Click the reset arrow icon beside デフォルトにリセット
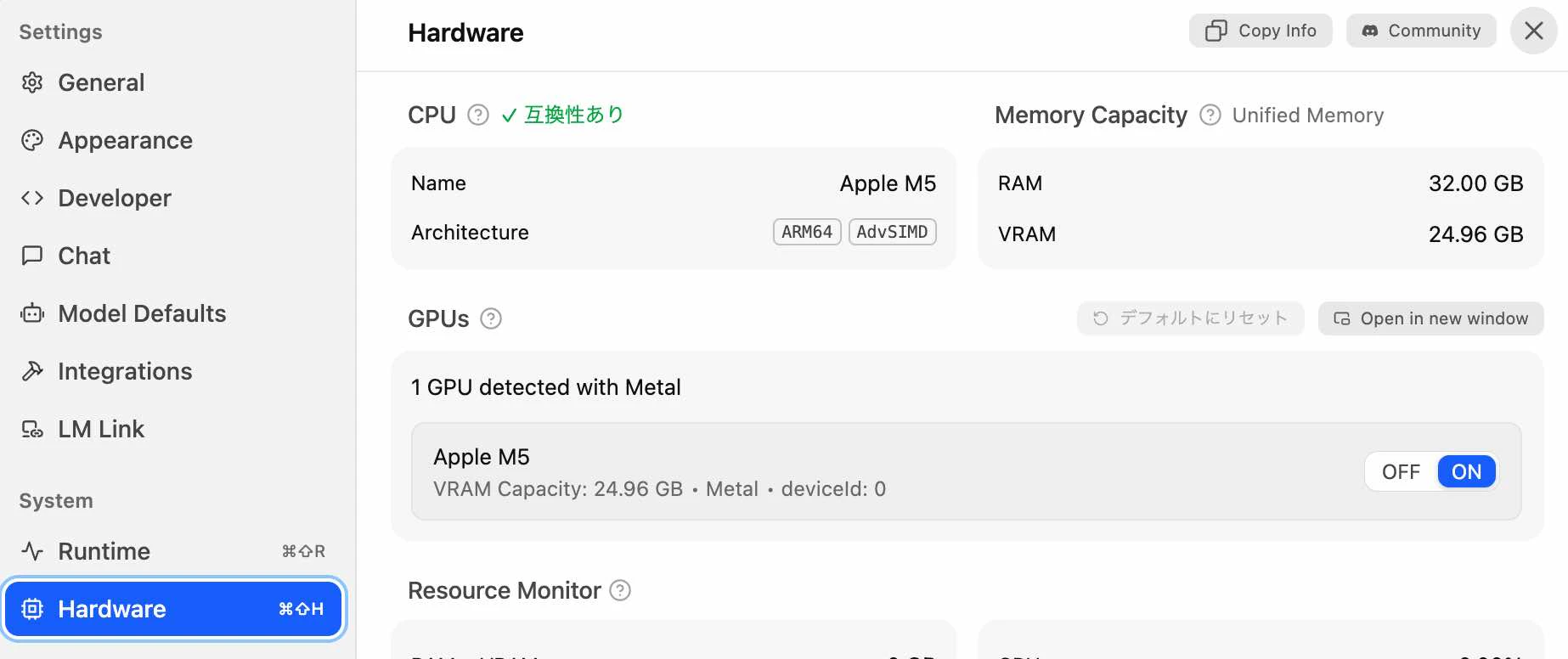The width and height of the screenshot is (1568, 659). [1101, 318]
